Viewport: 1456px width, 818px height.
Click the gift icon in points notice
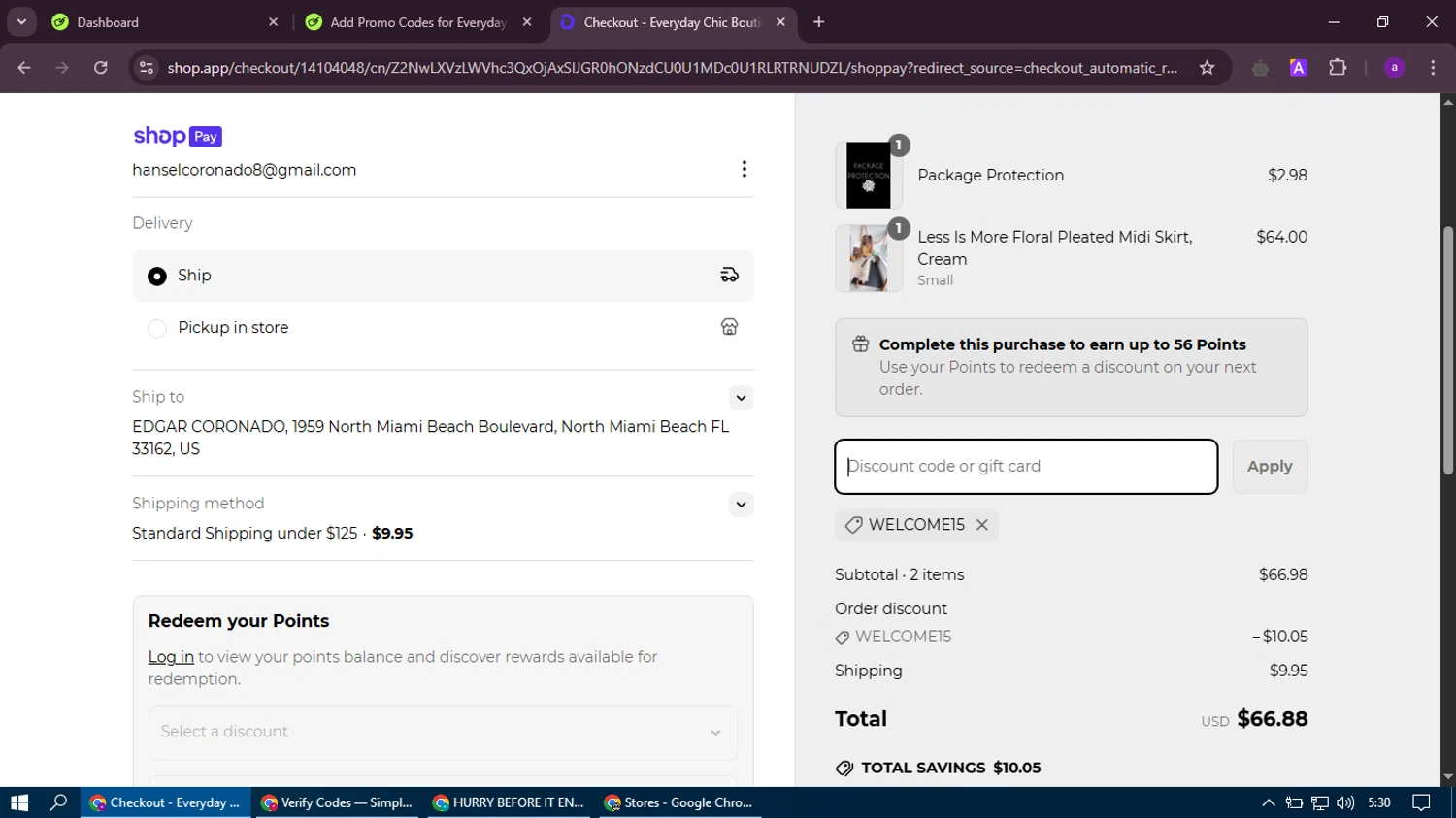pyautogui.click(x=860, y=344)
